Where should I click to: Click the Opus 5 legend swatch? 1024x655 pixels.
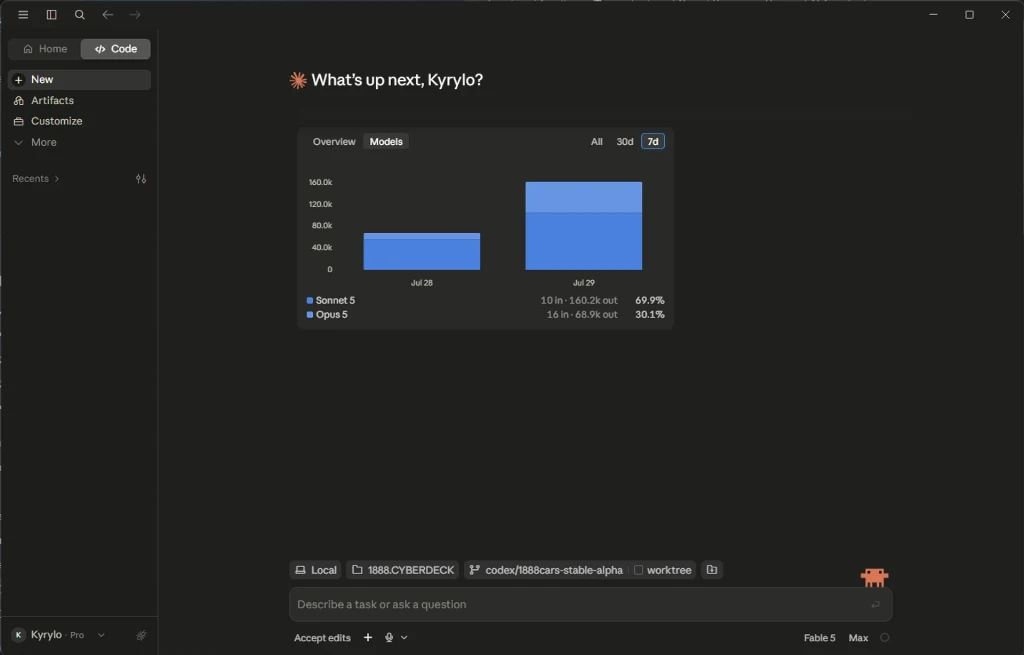point(310,315)
